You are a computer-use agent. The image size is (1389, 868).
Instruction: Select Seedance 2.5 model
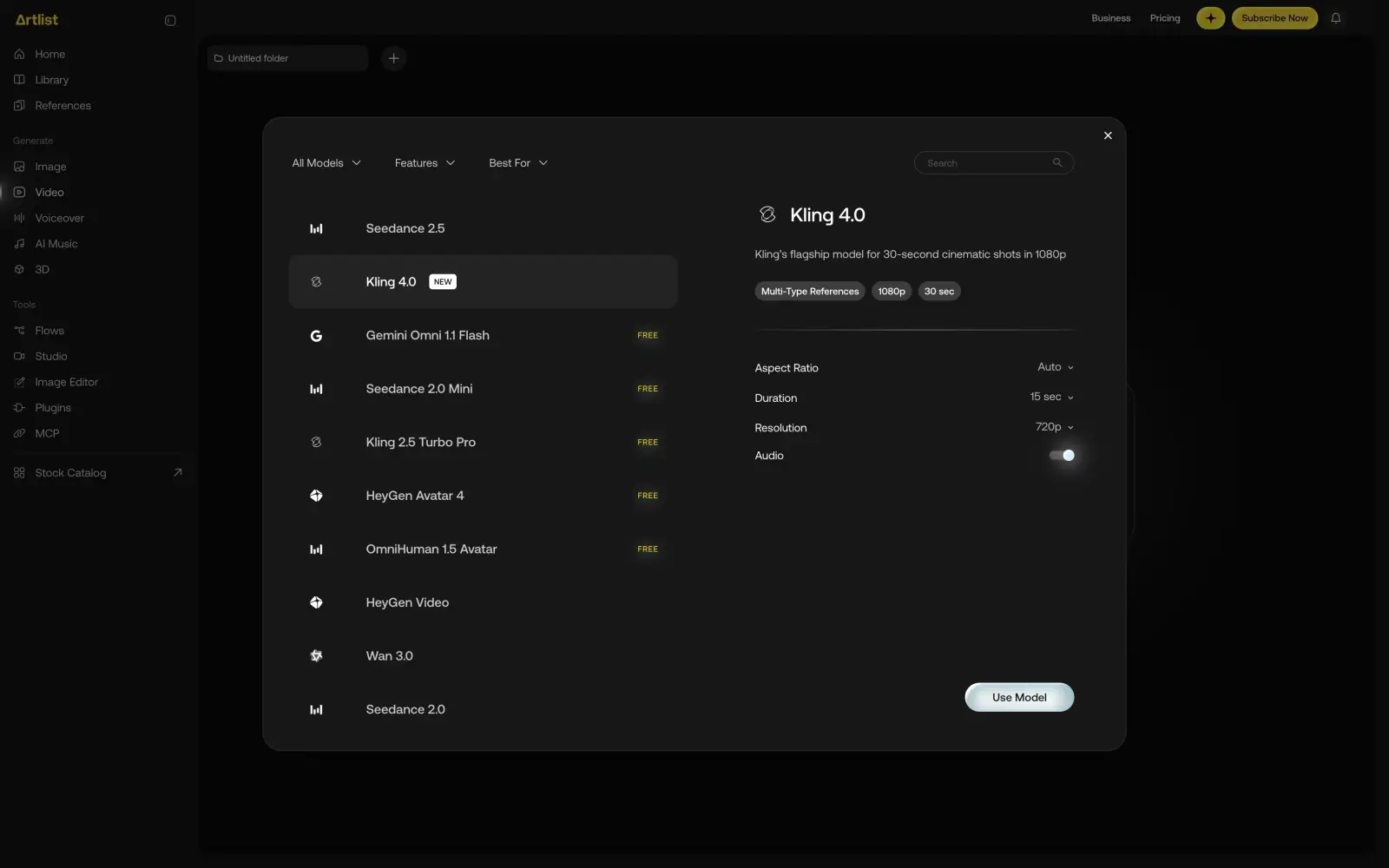[483, 228]
